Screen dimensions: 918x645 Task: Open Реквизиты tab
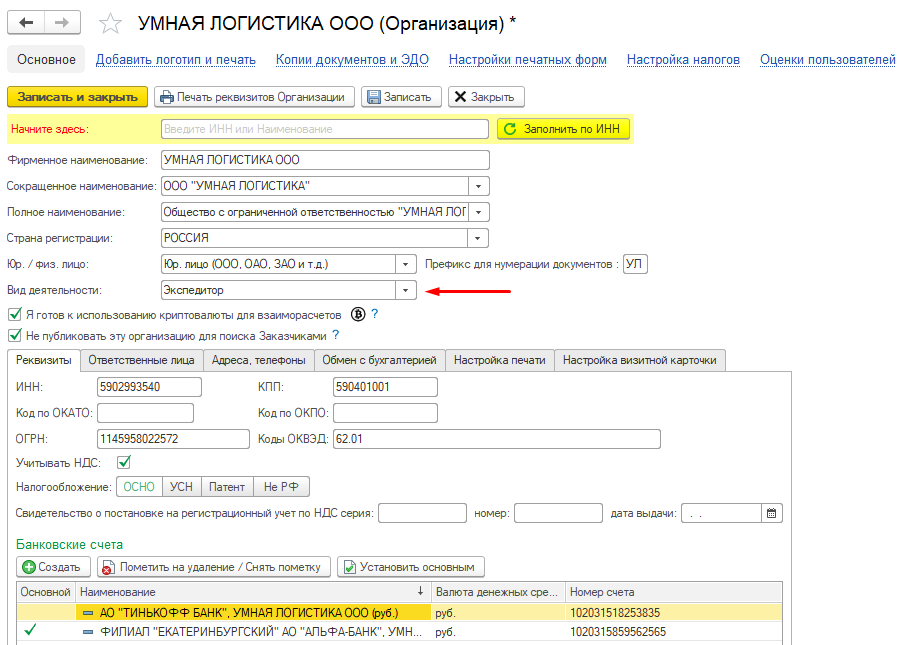point(44,360)
